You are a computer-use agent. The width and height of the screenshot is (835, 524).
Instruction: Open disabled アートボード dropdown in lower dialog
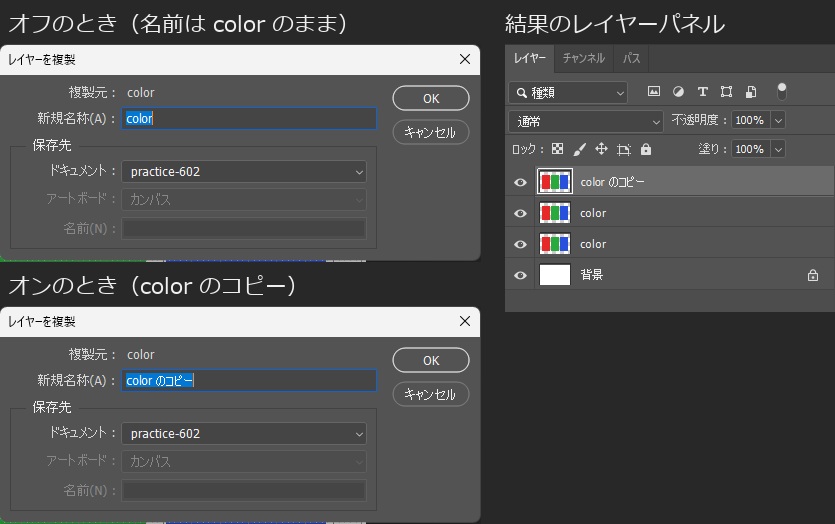244,461
